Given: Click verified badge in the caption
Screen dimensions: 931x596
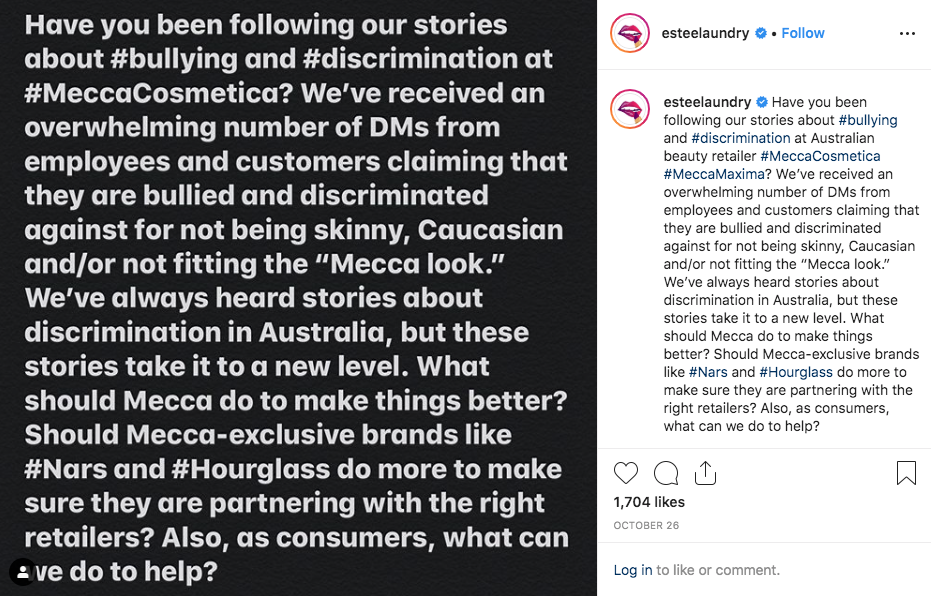Looking at the screenshot, I should pos(761,102).
